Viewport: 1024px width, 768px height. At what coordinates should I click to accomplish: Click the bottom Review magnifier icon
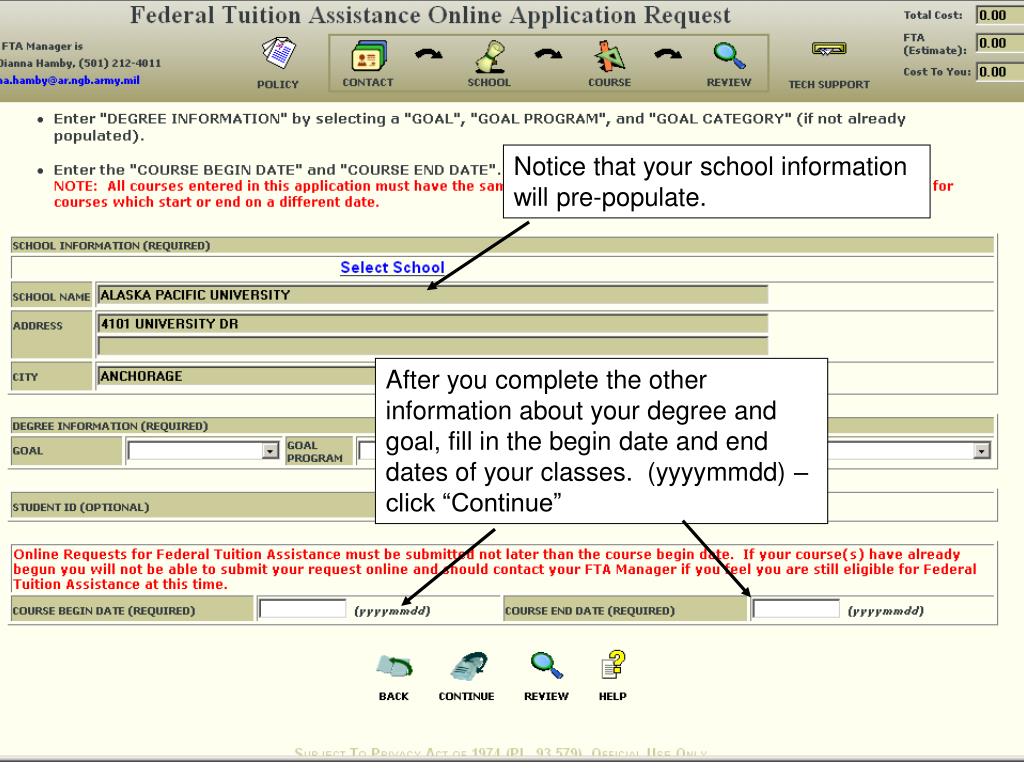(546, 665)
